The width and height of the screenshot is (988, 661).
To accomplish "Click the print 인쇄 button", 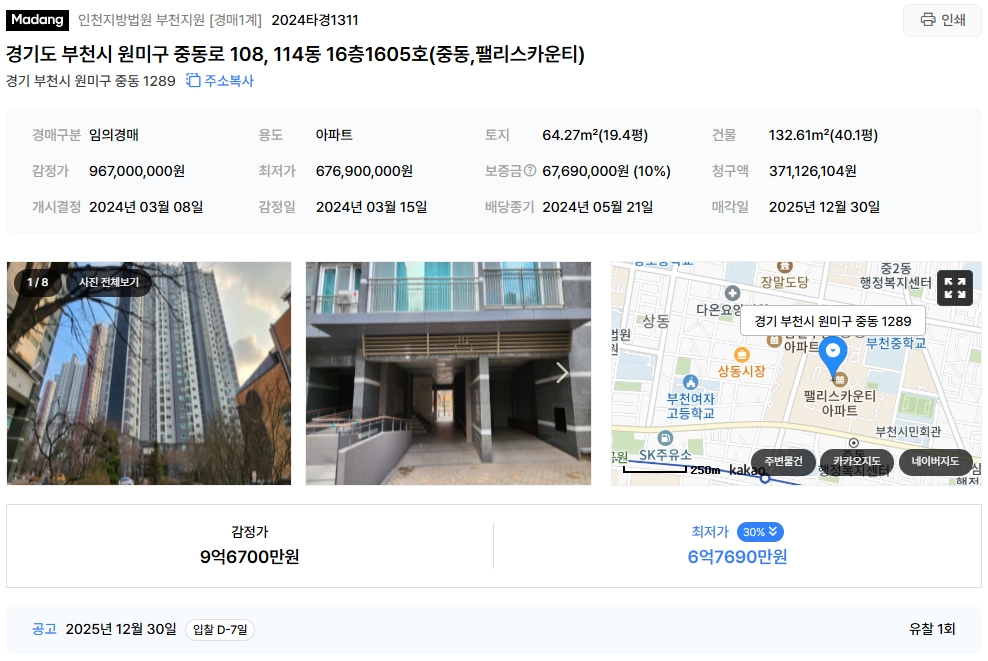I will tap(942, 20).
